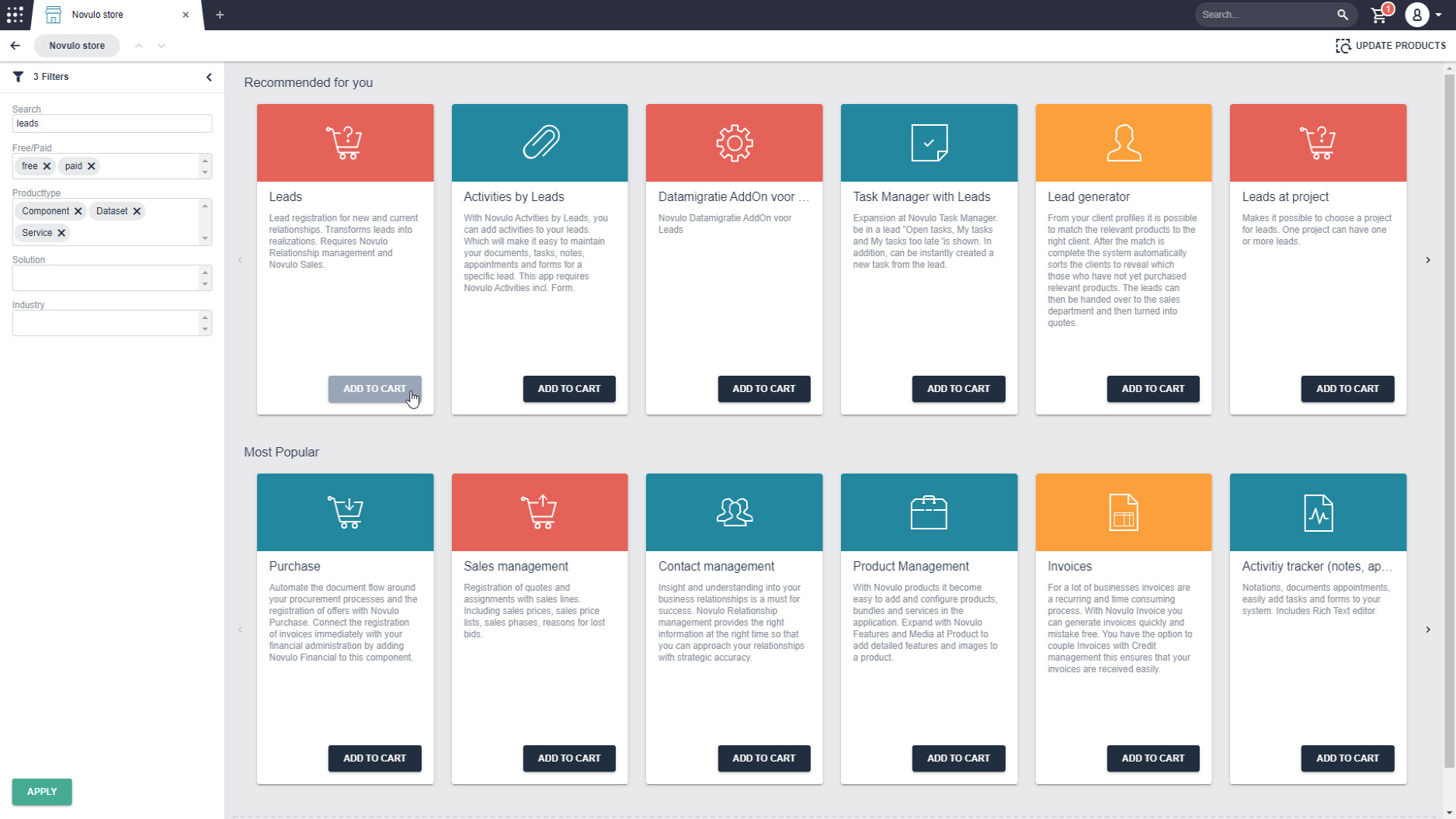Click the breadcrumb up arrow
1456x819 pixels.
(138, 46)
